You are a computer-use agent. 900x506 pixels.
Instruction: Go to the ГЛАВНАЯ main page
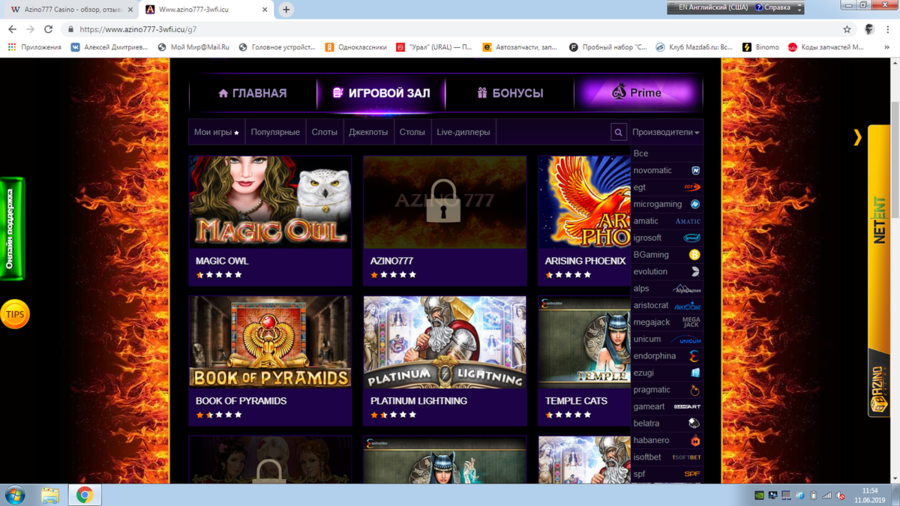pos(252,93)
